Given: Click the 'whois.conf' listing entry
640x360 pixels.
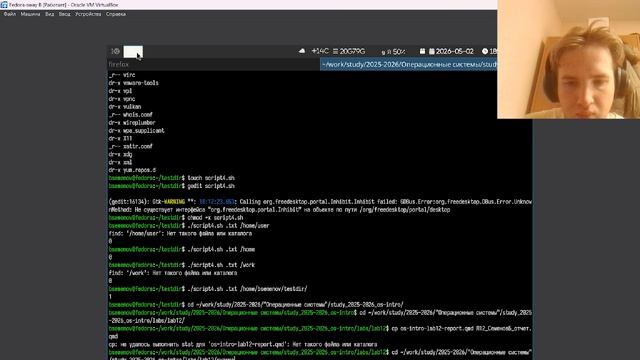Looking at the screenshot, I should coord(138,115).
